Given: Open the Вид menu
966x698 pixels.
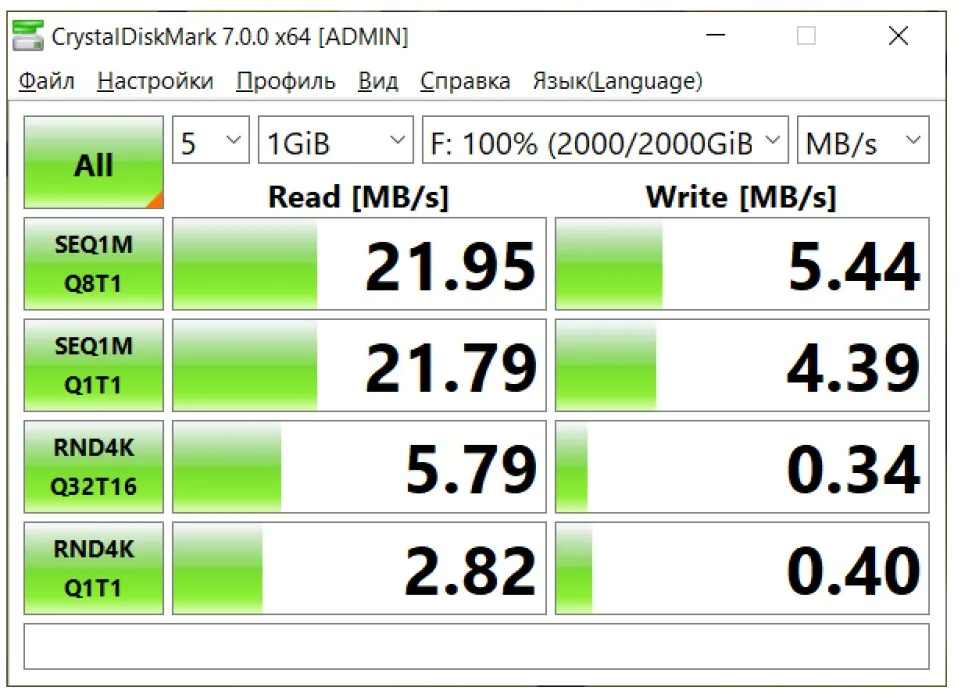Looking at the screenshot, I should (x=378, y=81).
